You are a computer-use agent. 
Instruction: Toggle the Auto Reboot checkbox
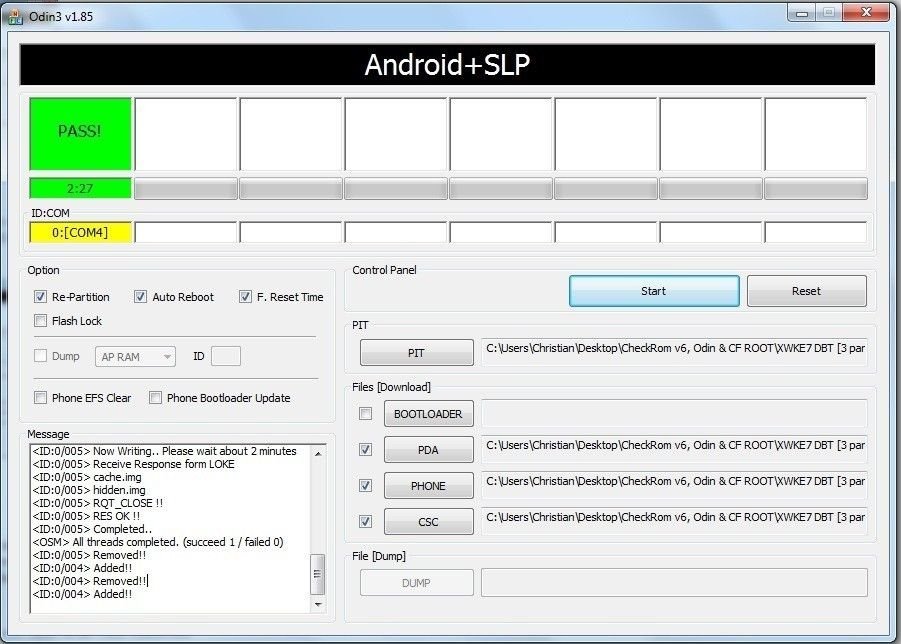coord(140,297)
